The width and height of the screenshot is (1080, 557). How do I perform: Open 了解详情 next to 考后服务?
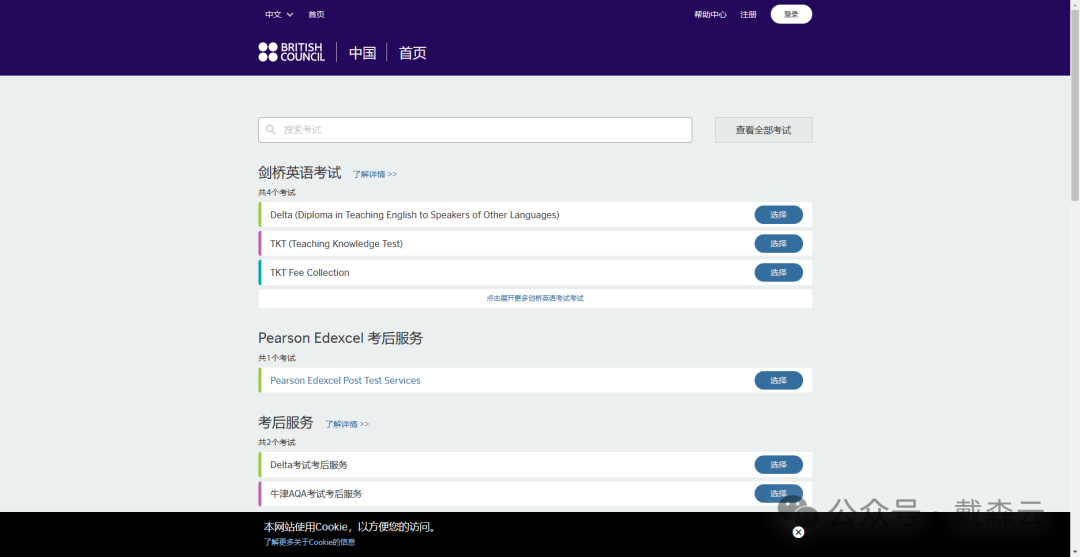tap(347, 424)
